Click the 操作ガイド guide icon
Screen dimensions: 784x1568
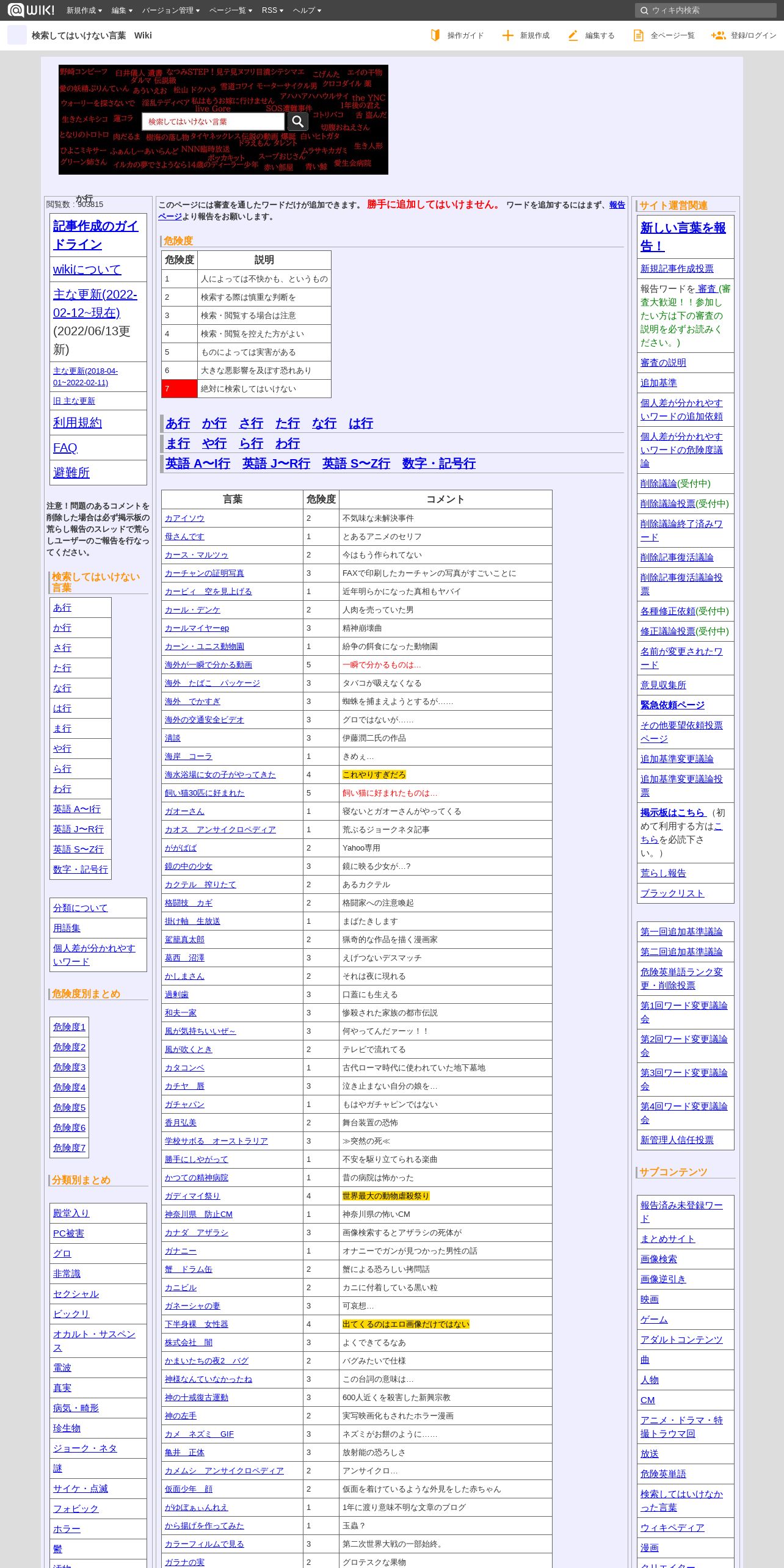[x=435, y=35]
